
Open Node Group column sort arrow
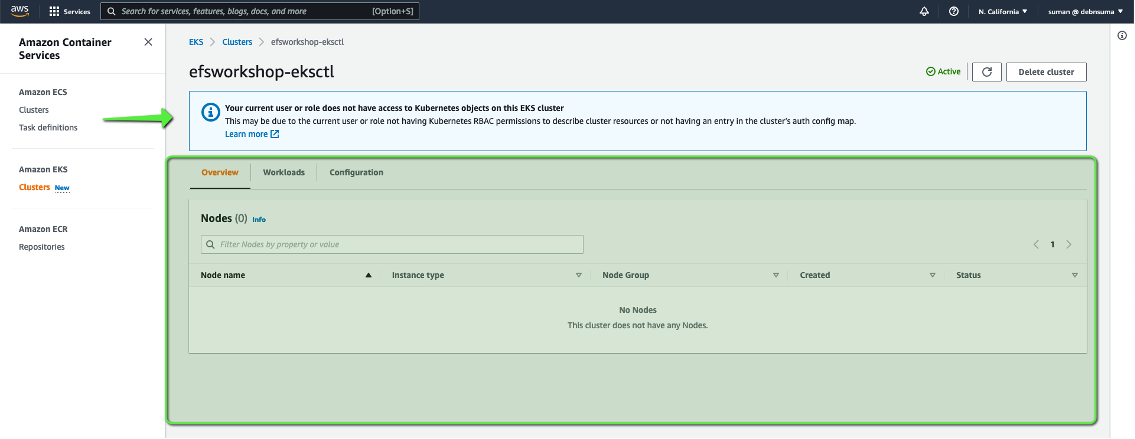[x=775, y=275]
